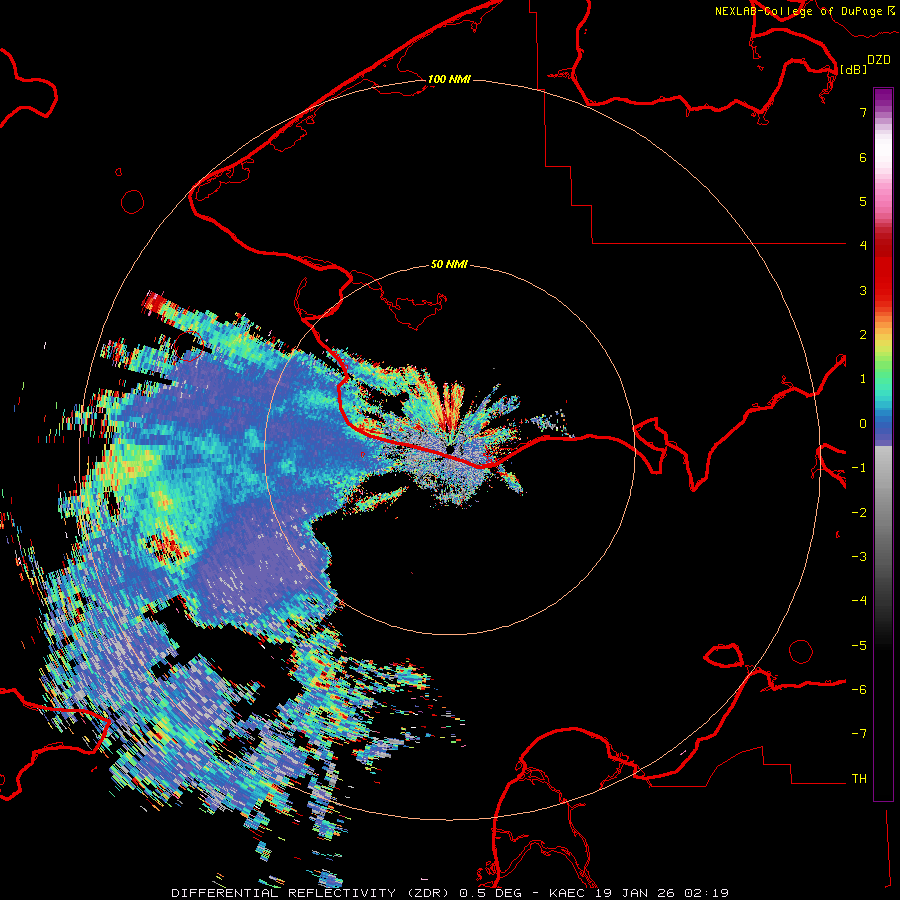This screenshot has height=900, width=900.
Task: Click the [dB] unit label
Action: [853, 69]
